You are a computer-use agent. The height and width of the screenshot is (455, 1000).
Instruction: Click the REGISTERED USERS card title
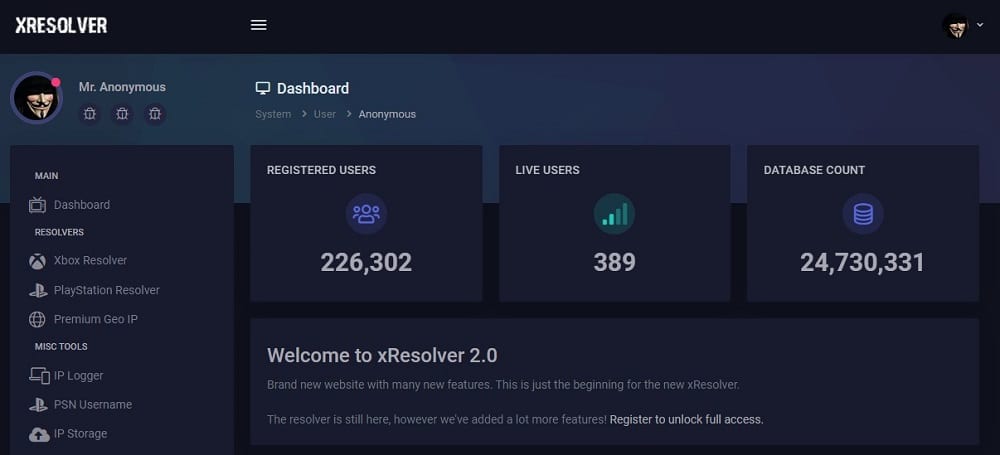click(x=321, y=170)
